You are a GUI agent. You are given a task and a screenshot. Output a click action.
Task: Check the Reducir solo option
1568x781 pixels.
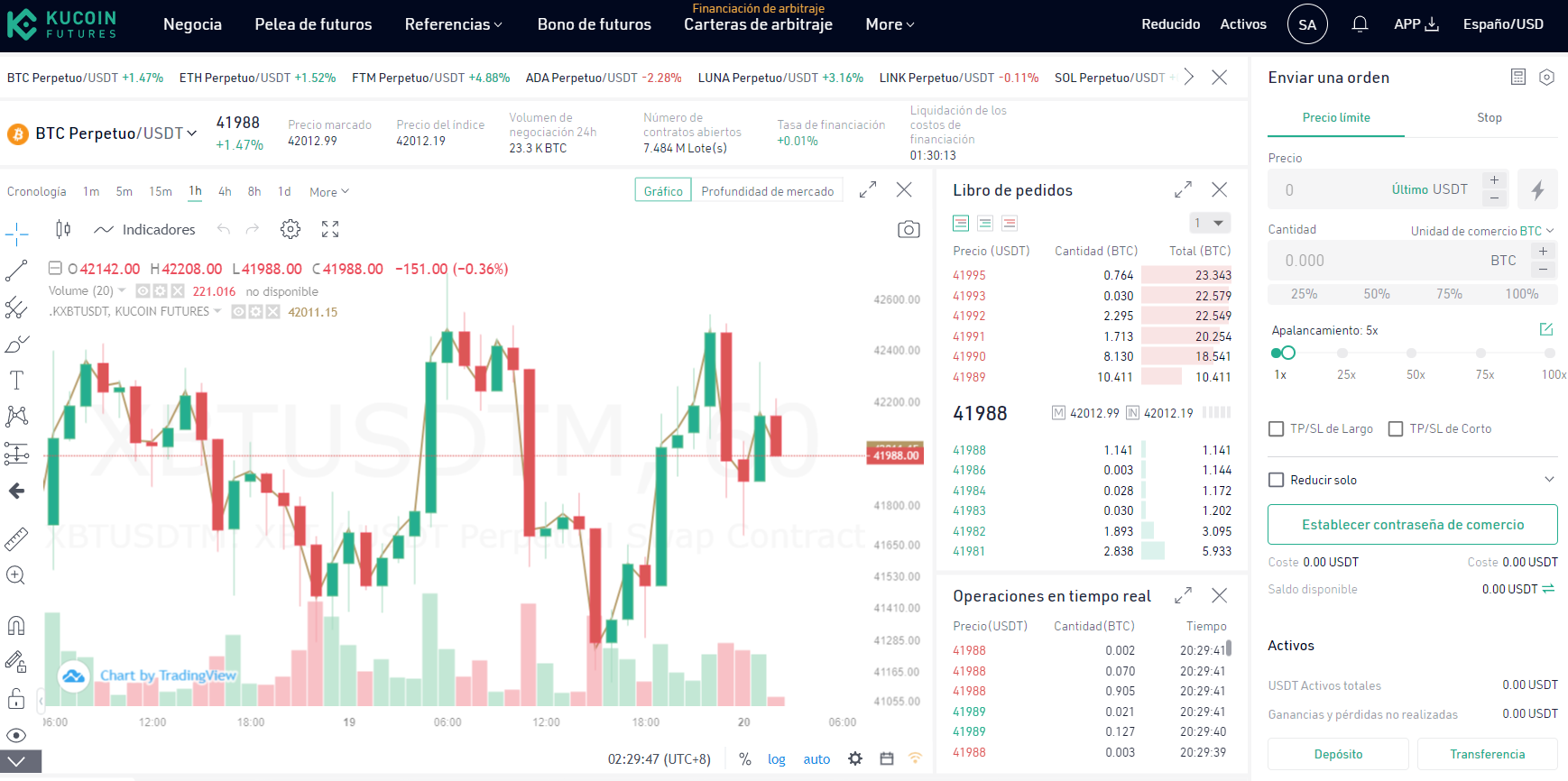coord(1277,480)
